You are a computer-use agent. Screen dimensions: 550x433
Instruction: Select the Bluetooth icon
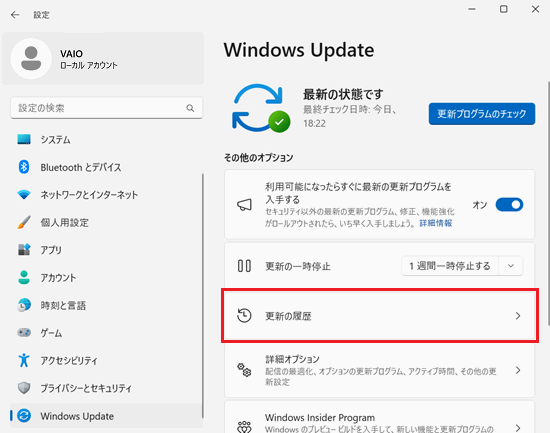(x=24, y=167)
